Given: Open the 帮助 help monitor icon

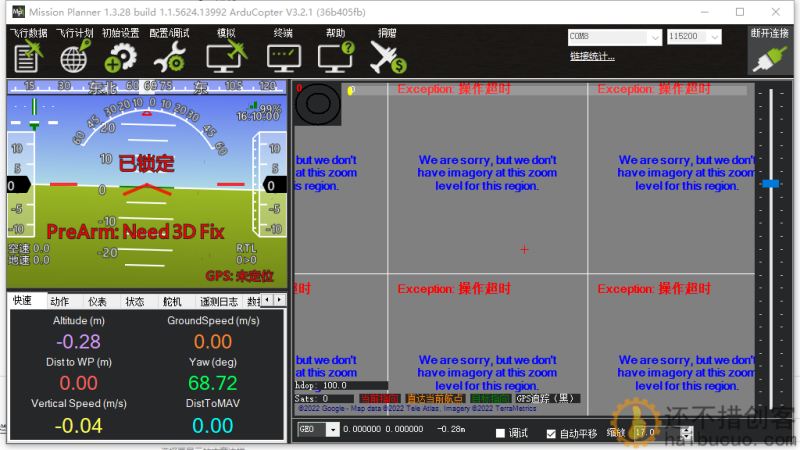Looking at the screenshot, I should click(336, 57).
